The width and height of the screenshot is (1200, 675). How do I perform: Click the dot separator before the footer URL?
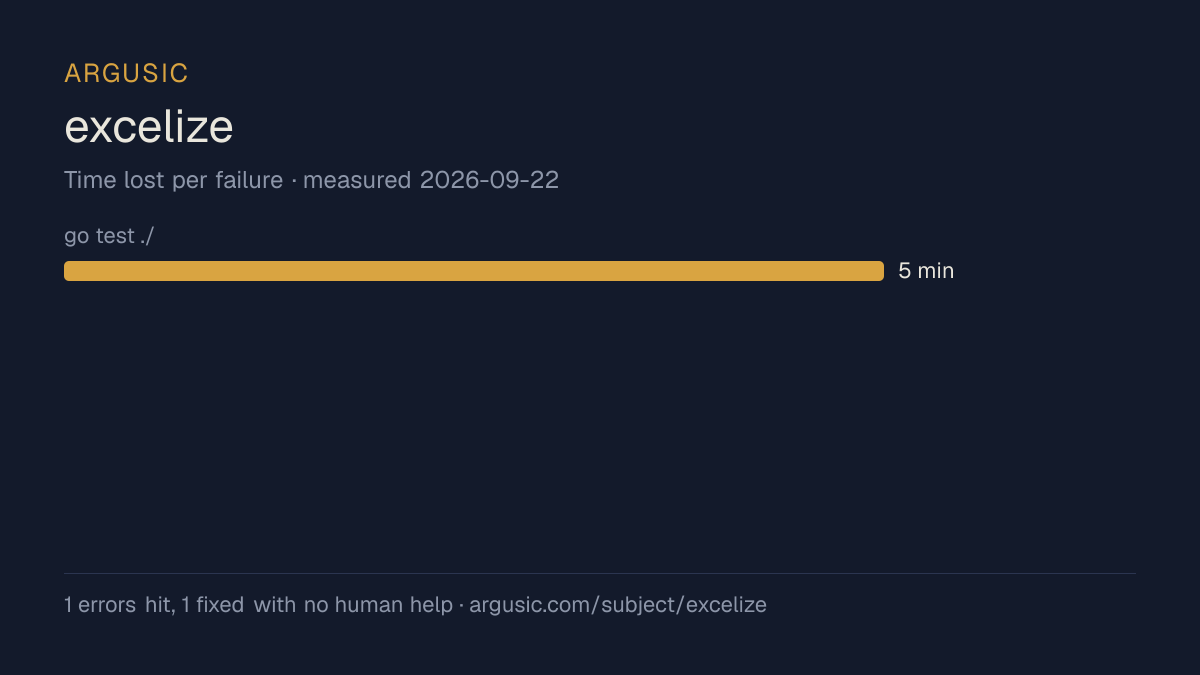tap(461, 605)
